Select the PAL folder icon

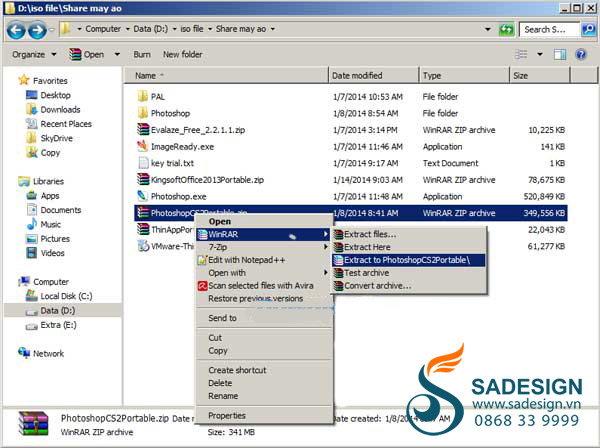(143, 96)
